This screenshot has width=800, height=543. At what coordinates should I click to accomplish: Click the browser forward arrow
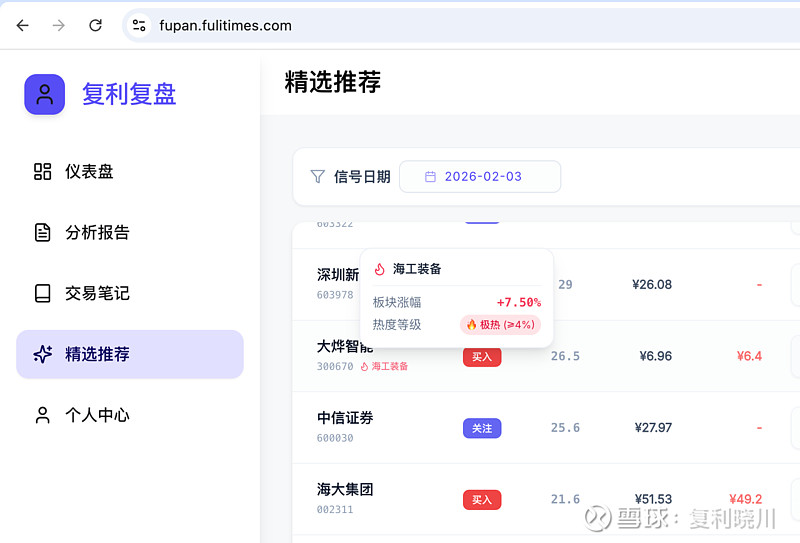point(59,25)
